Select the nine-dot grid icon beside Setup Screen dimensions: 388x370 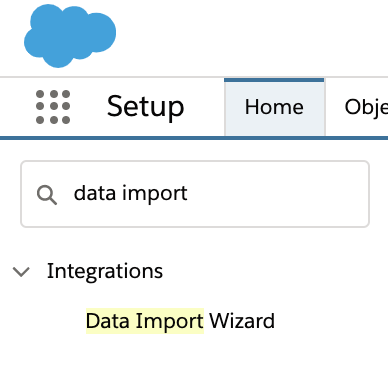(x=53, y=107)
